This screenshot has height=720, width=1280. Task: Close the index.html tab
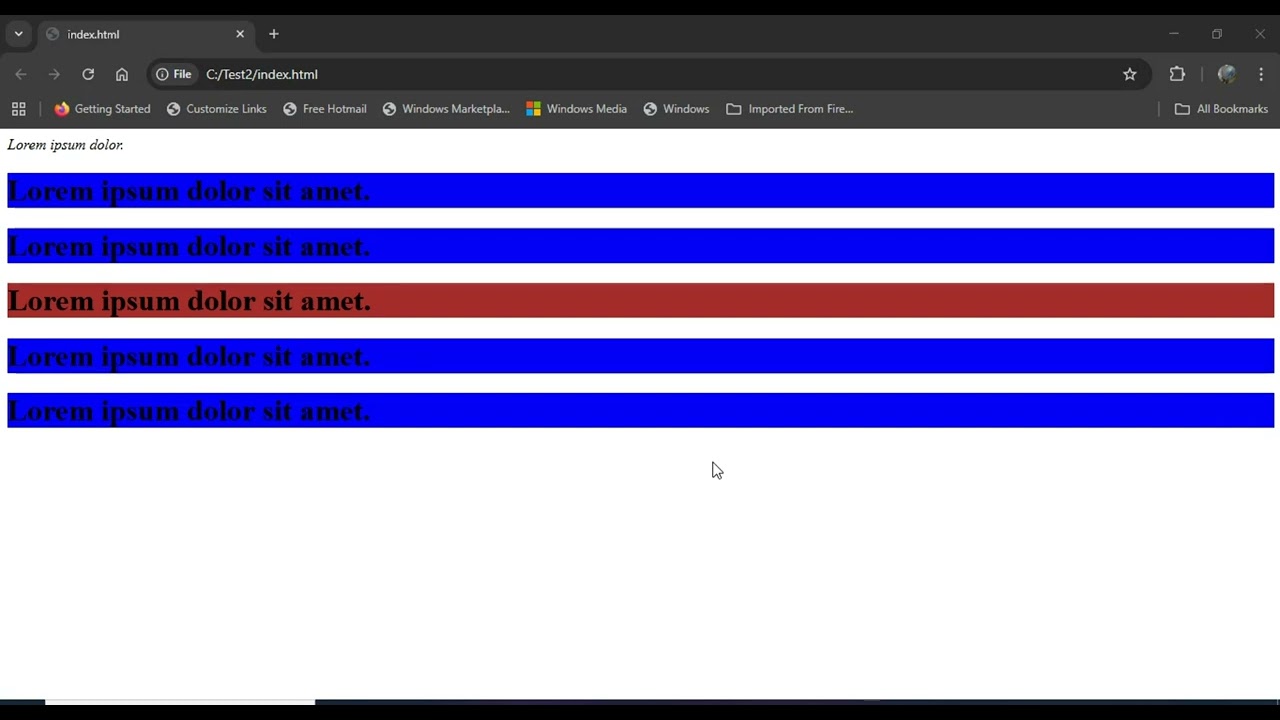[240, 34]
